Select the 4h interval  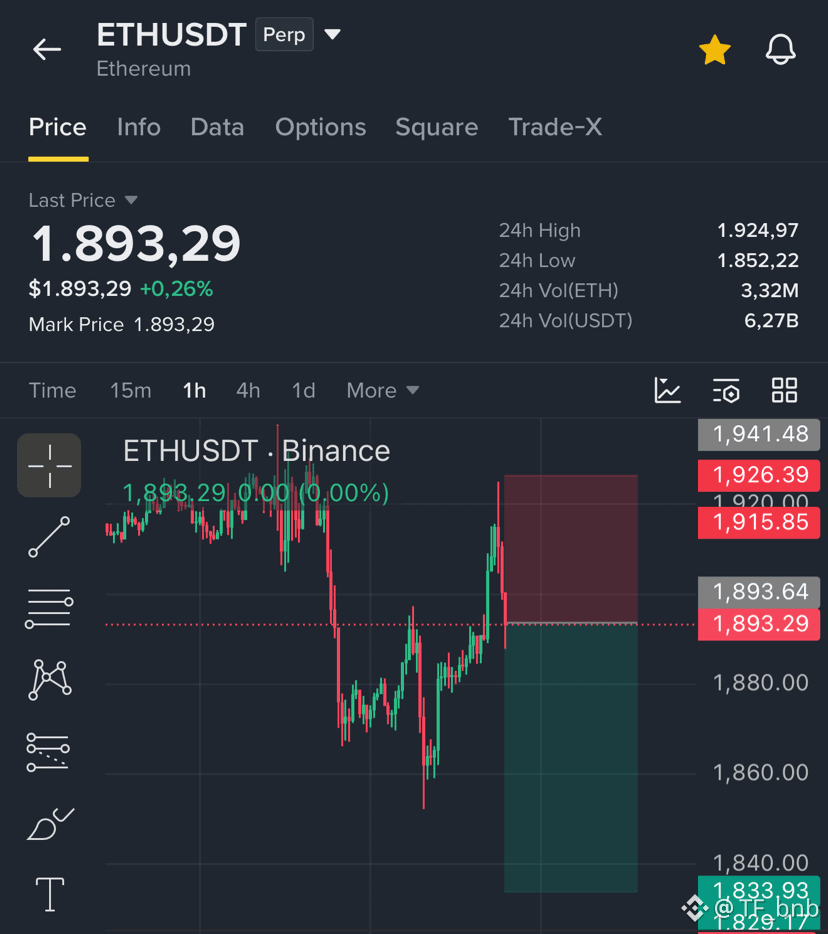pyautogui.click(x=248, y=391)
